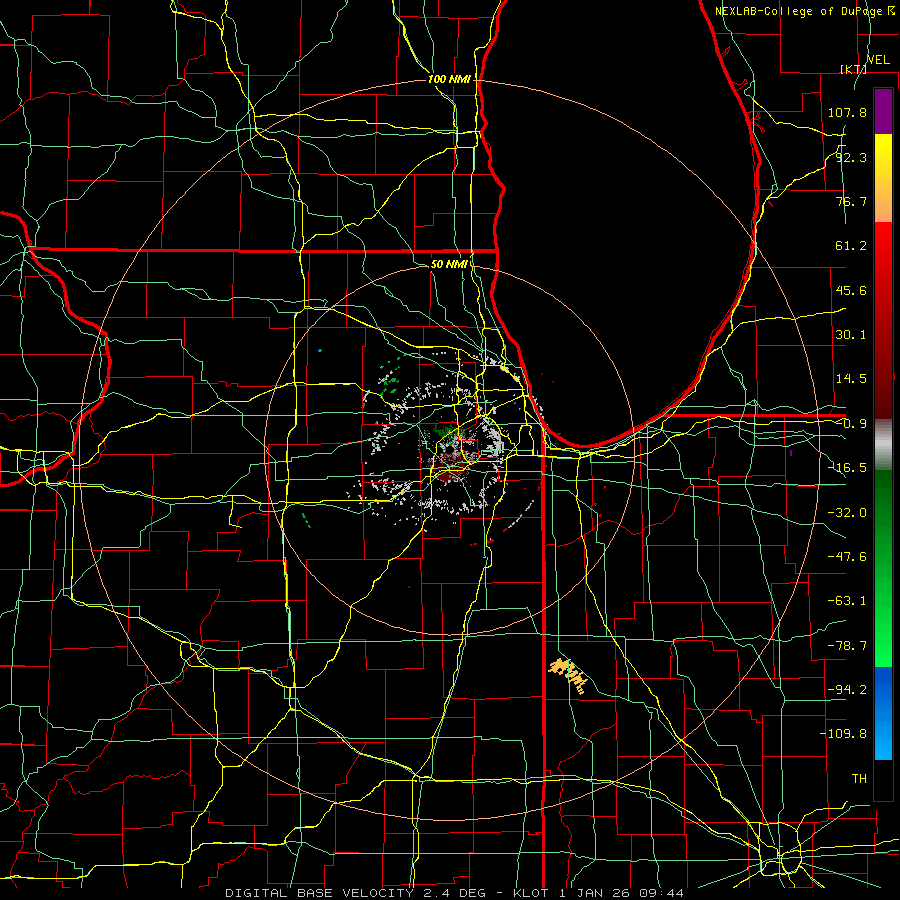The width and height of the screenshot is (900, 900).
Task: Click the 45.6 velocity scale value
Action: click(851, 290)
